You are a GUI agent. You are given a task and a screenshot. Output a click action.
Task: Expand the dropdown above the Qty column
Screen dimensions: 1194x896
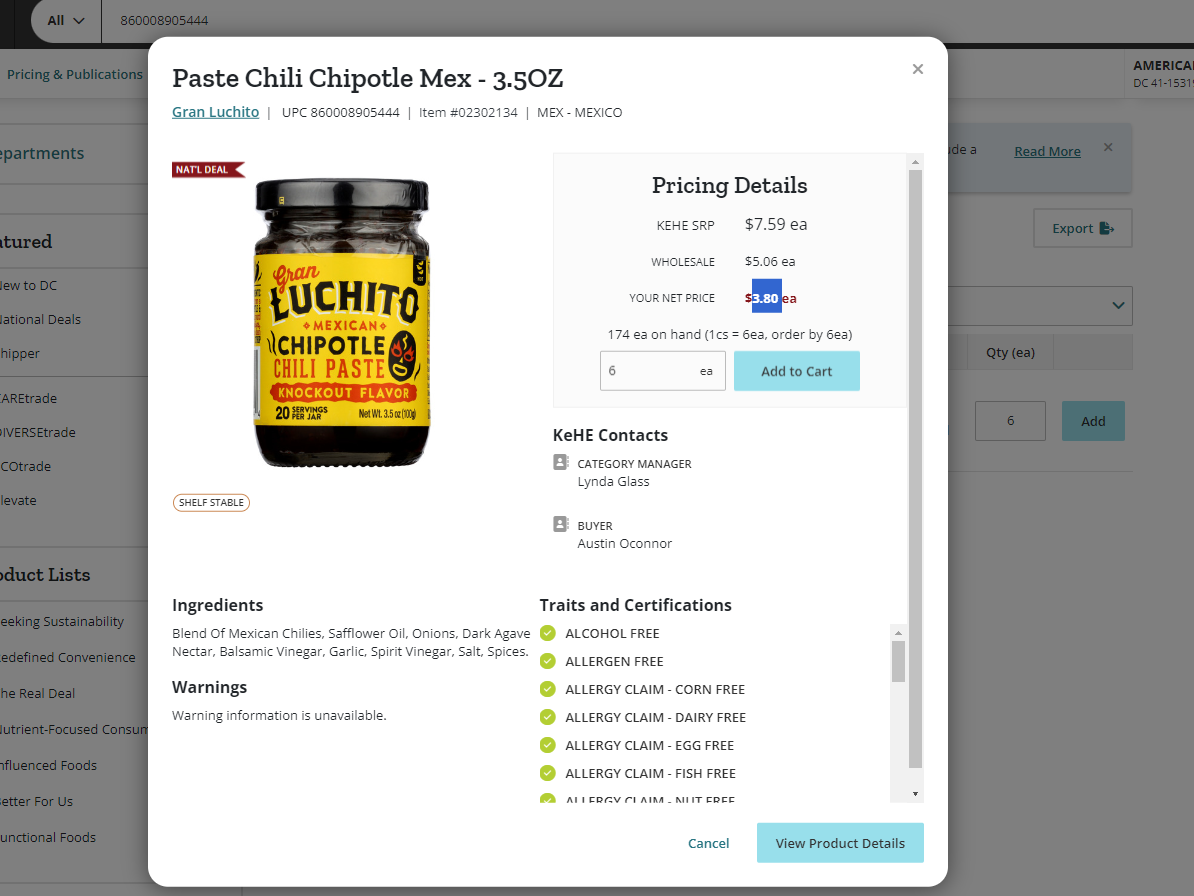(x=1118, y=305)
